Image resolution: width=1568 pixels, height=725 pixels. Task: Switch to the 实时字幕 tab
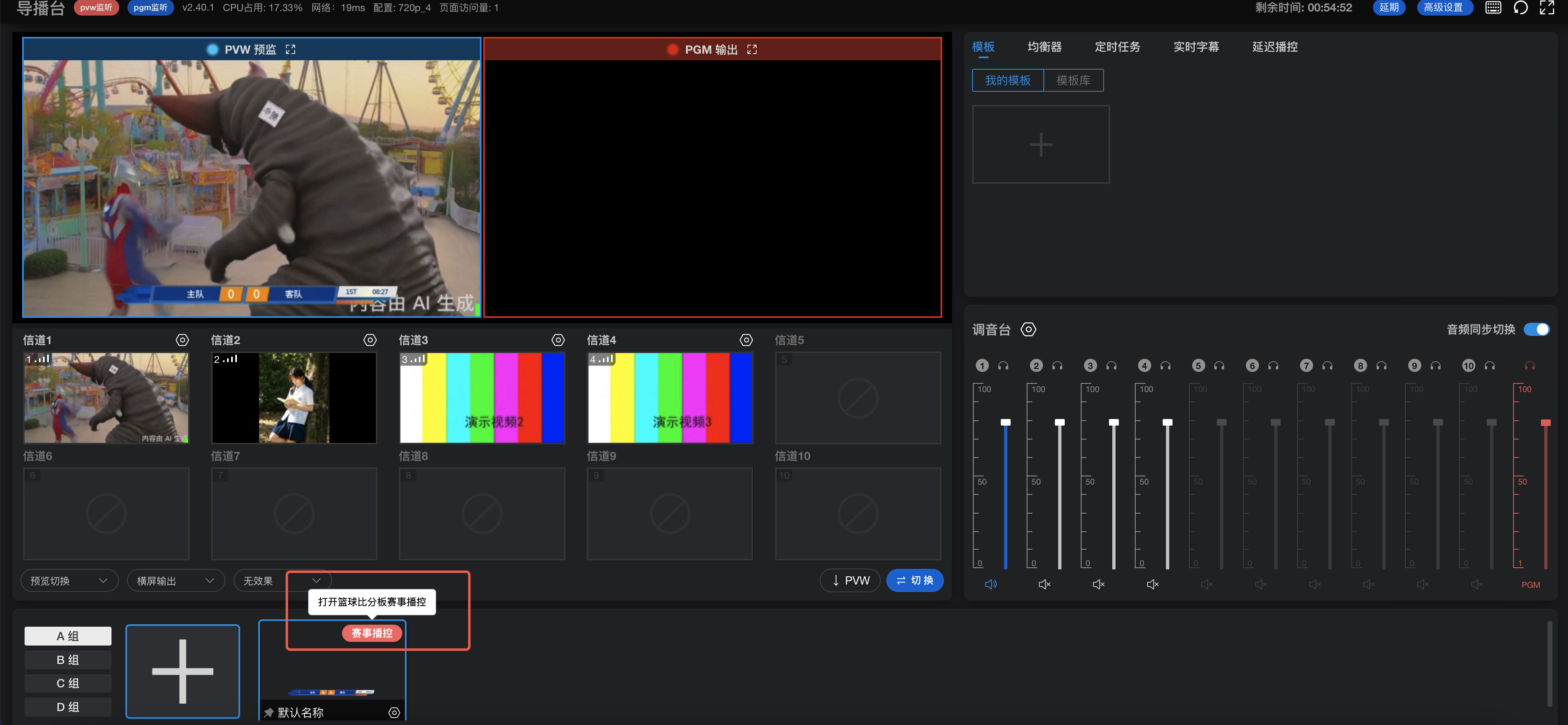pyautogui.click(x=1196, y=47)
